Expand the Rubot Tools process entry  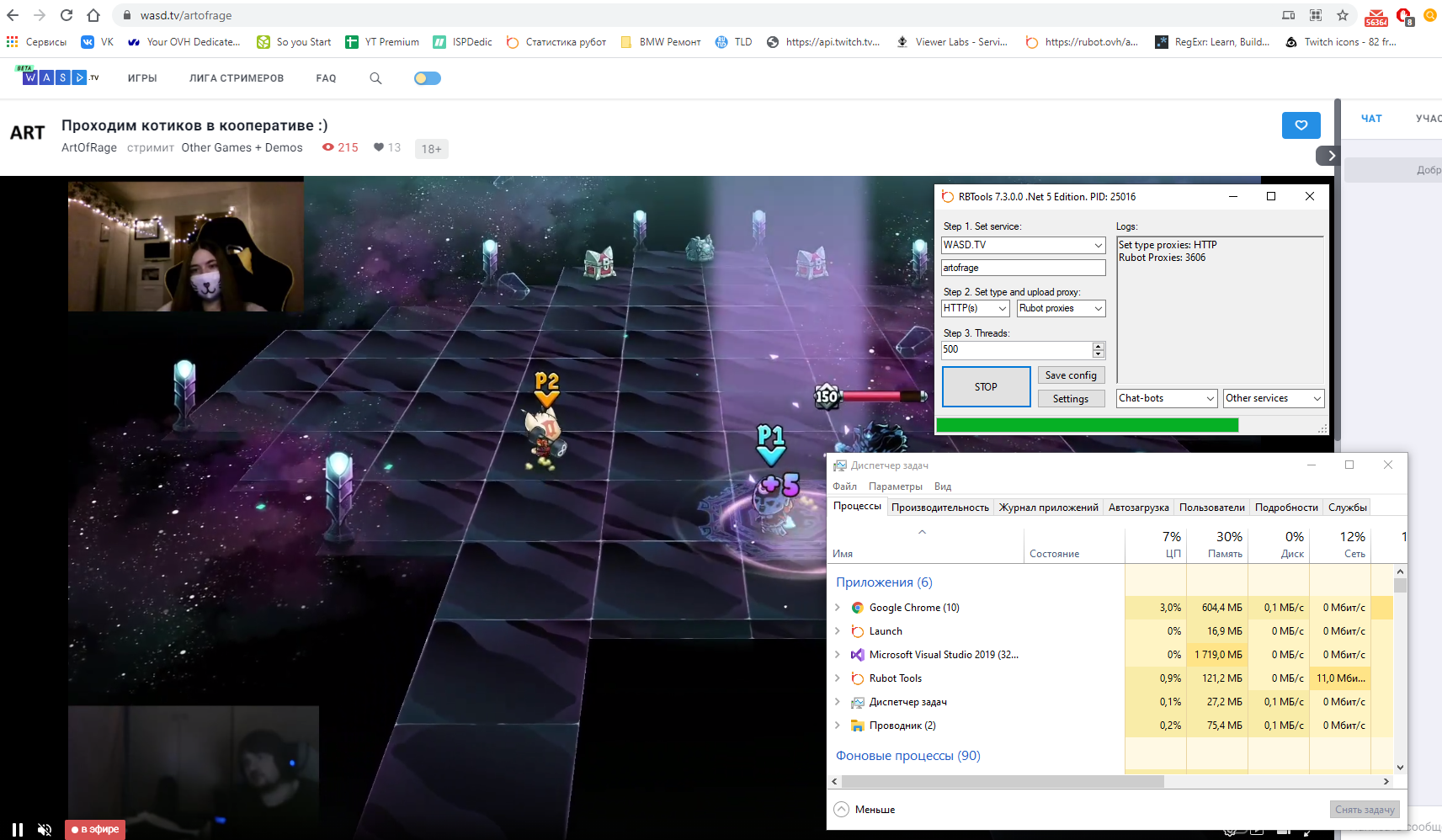pos(838,678)
